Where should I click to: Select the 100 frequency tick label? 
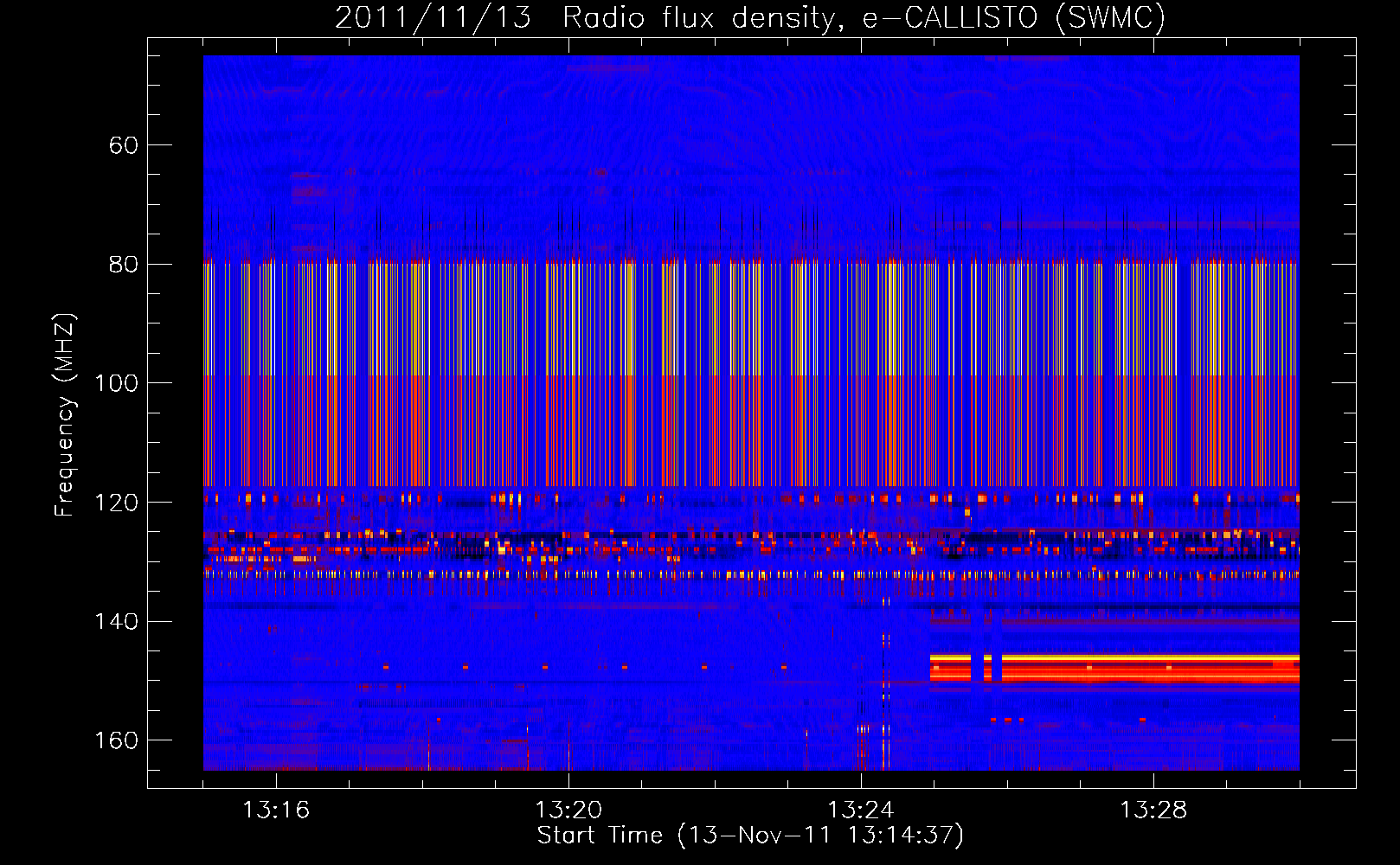pyautogui.click(x=117, y=383)
